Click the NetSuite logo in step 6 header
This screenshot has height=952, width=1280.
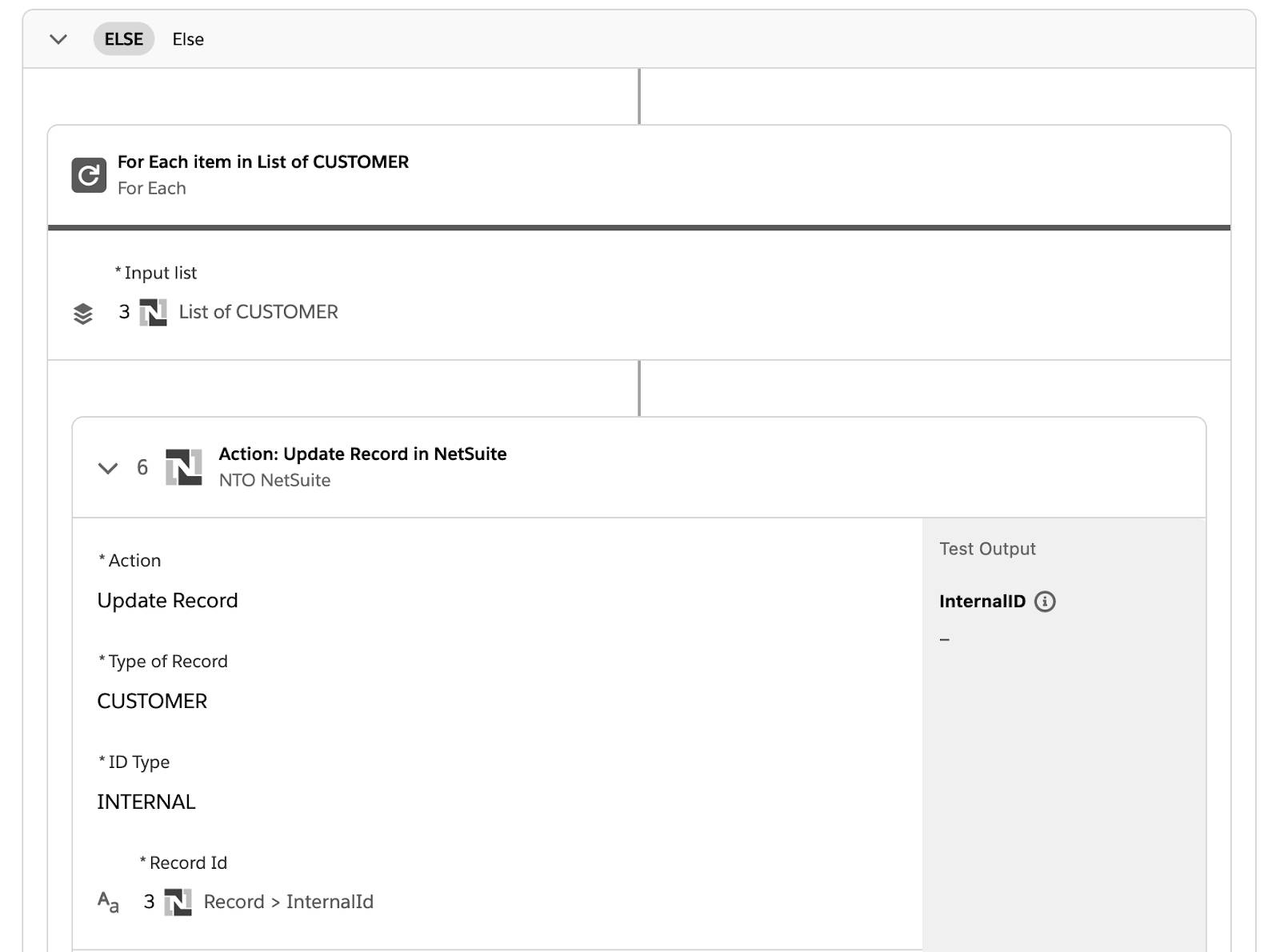(183, 467)
